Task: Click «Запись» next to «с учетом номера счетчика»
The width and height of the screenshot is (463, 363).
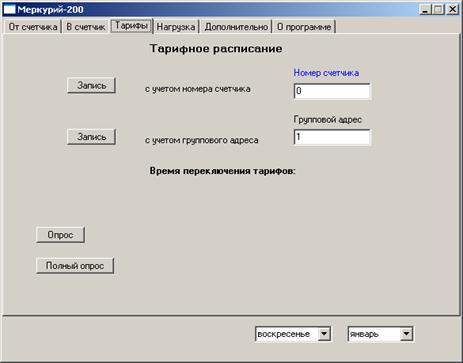Action: point(91,86)
